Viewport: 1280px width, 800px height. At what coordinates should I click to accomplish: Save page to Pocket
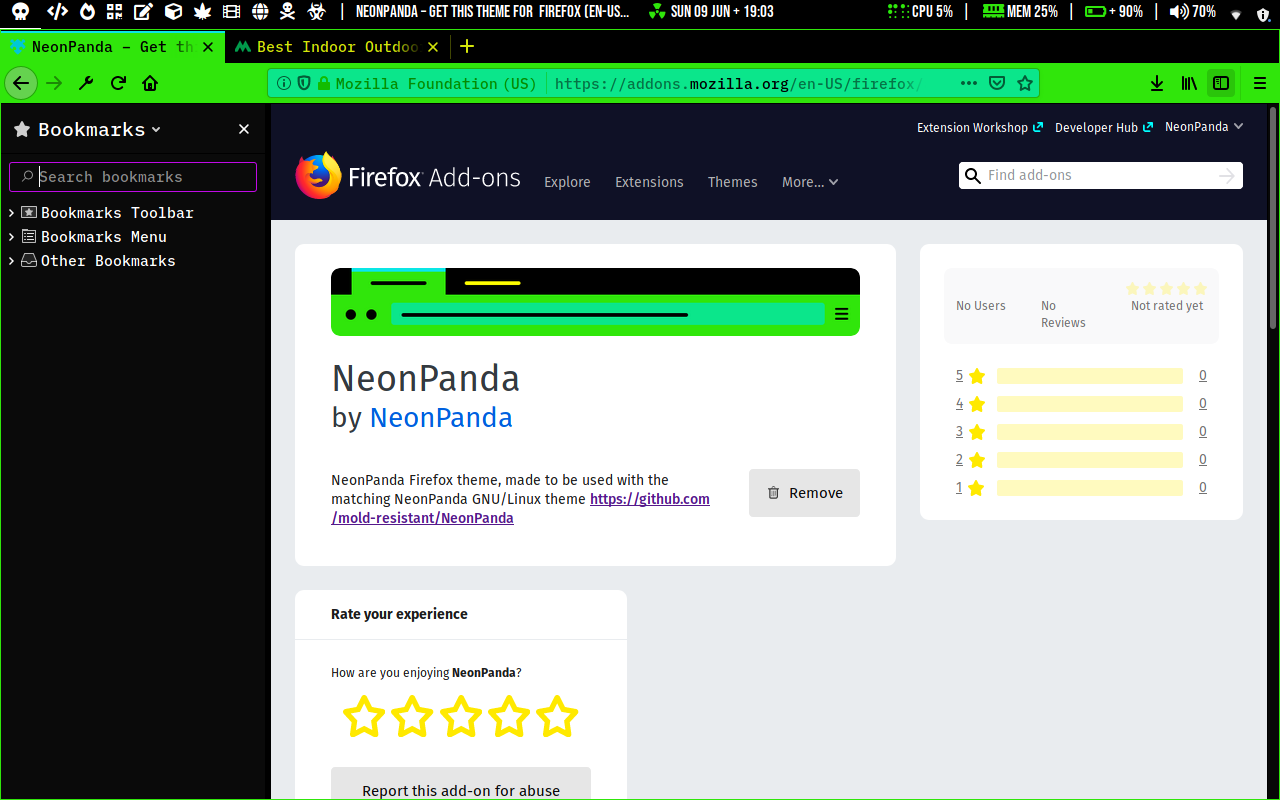pyautogui.click(x=997, y=83)
